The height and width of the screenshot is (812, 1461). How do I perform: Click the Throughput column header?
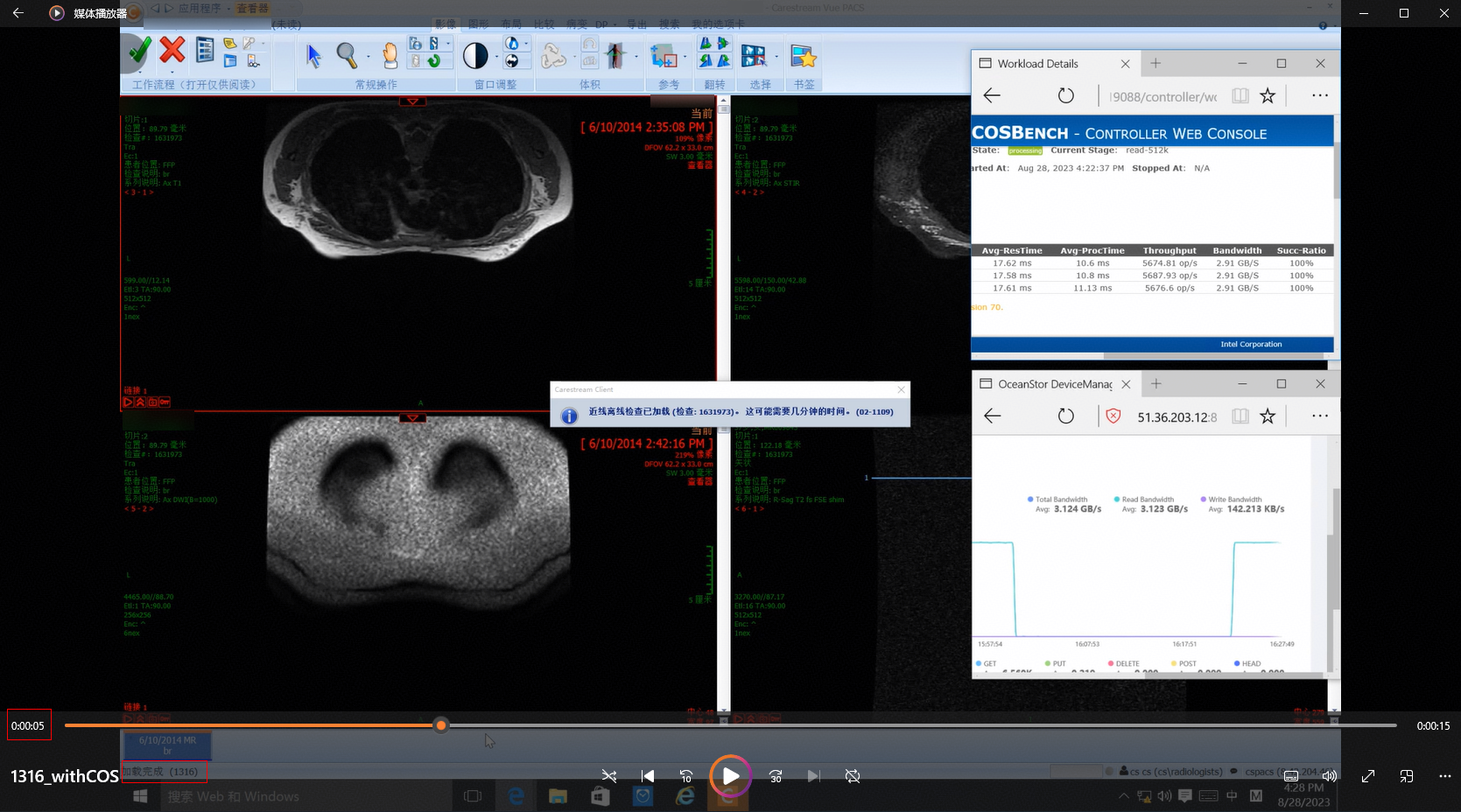tap(1169, 250)
